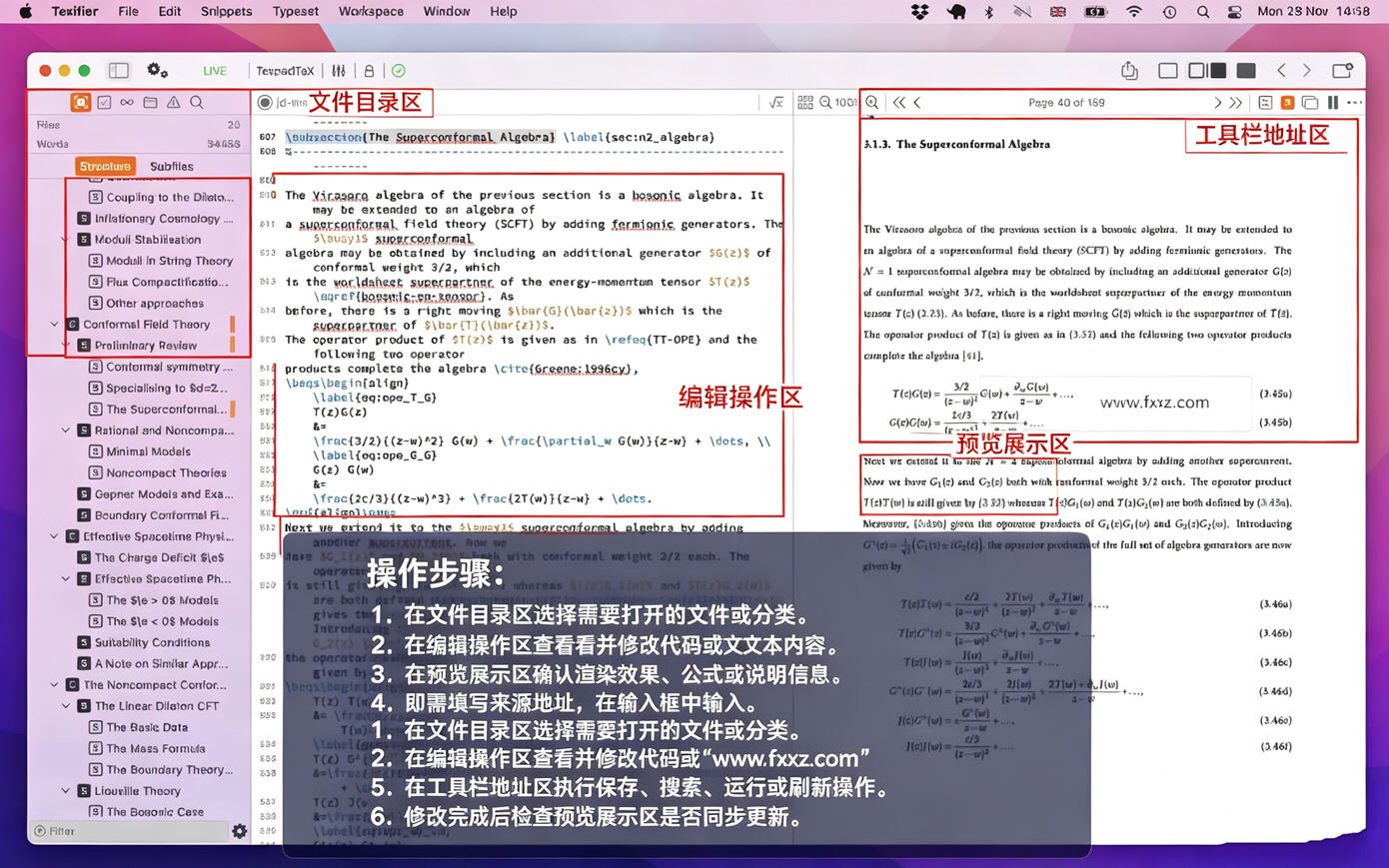Open the warnings triangle sidebar icon
The width and height of the screenshot is (1389, 868).
(173, 102)
